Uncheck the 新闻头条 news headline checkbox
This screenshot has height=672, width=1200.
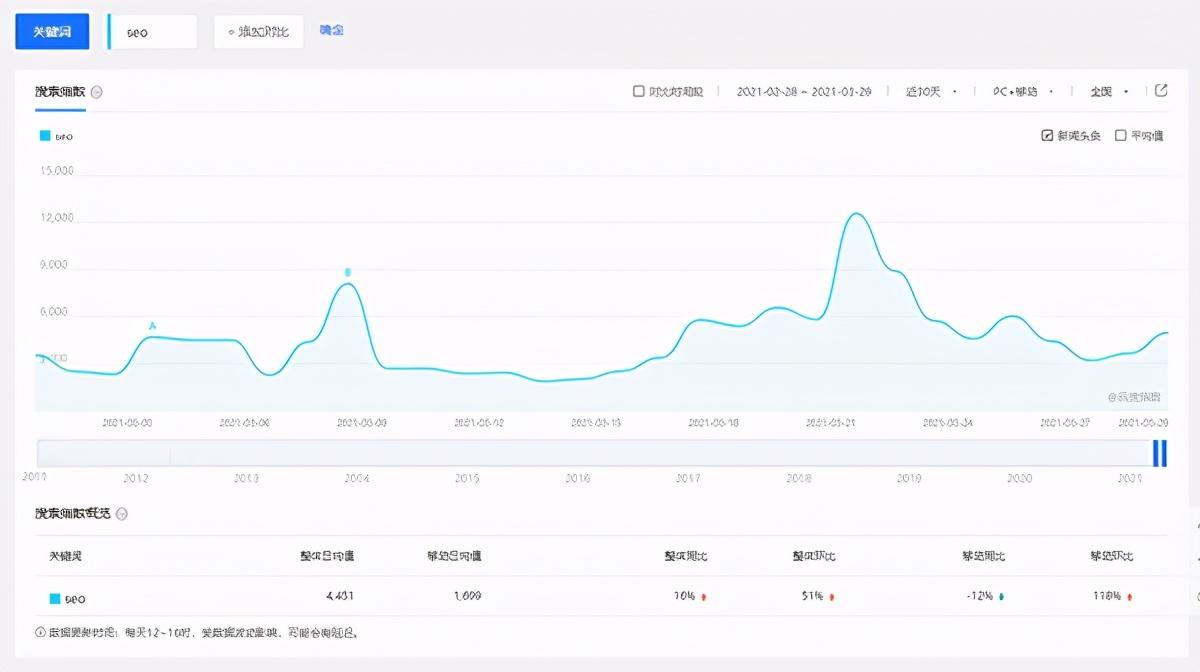[x=1047, y=136]
